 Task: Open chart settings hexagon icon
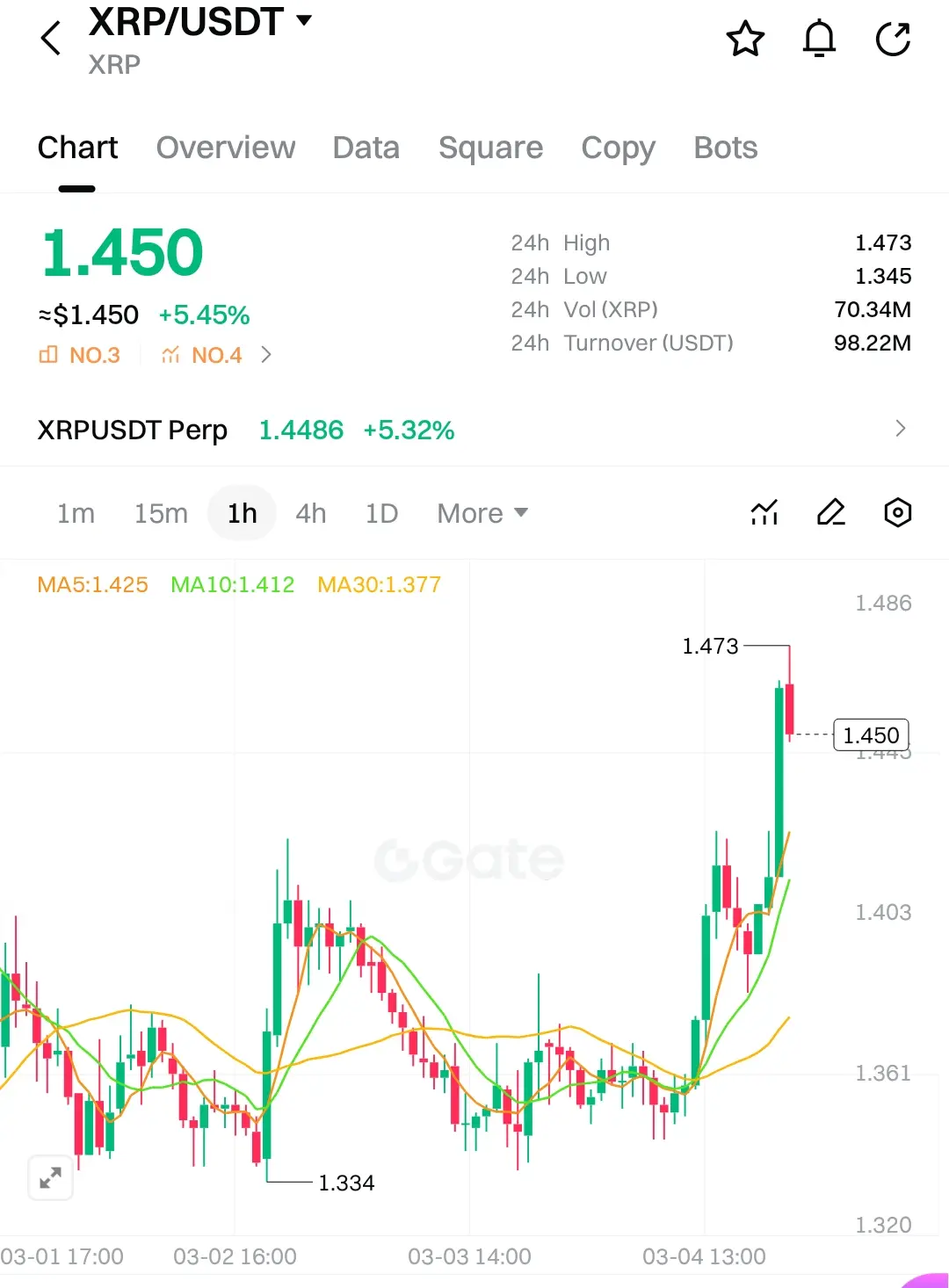tap(897, 512)
